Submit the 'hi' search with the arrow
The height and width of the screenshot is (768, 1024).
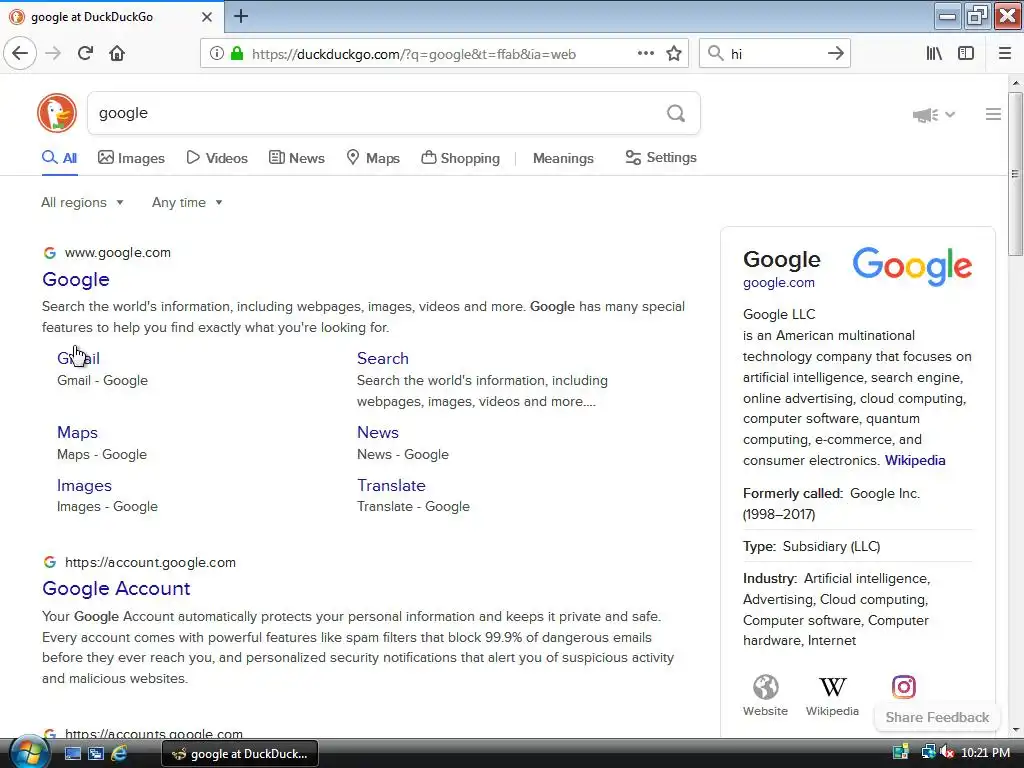point(835,54)
